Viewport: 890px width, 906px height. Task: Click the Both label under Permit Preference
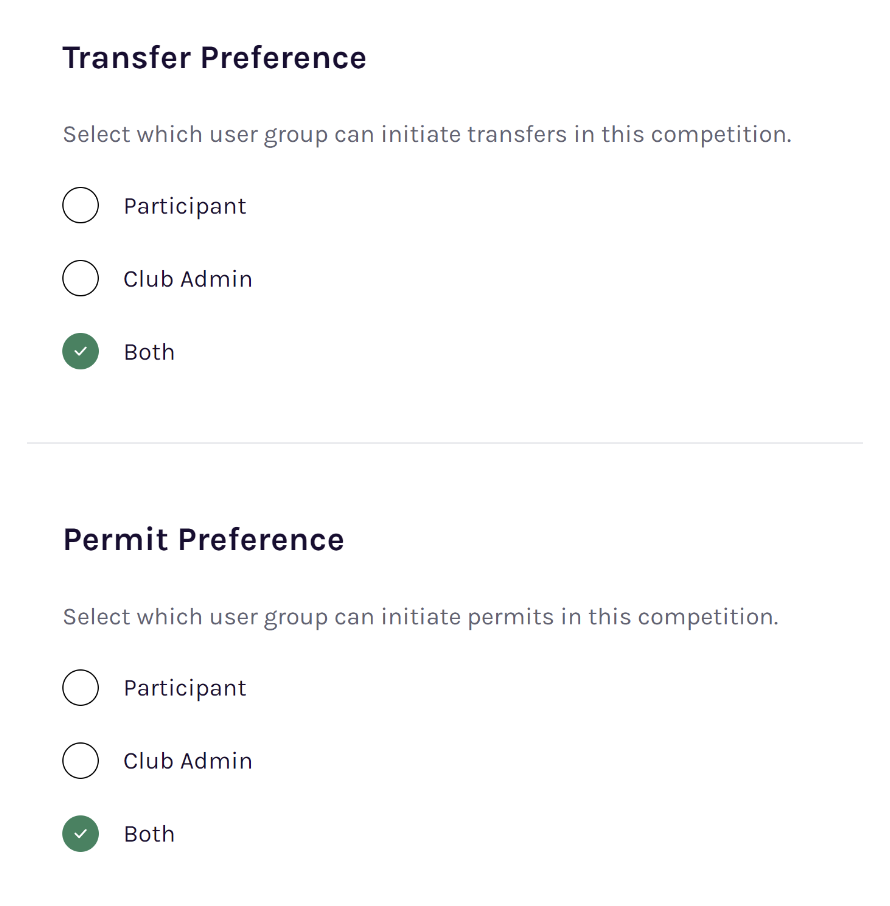tap(149, 833)
